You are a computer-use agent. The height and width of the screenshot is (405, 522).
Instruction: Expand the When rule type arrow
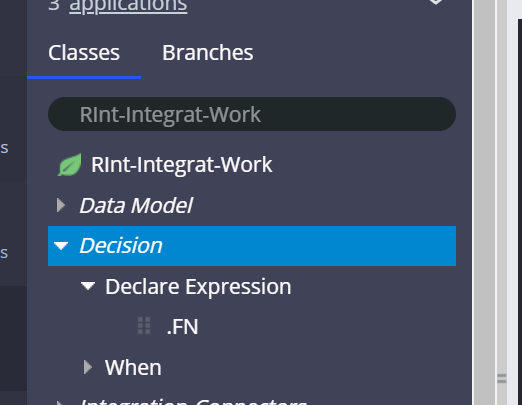coord(88,367)
